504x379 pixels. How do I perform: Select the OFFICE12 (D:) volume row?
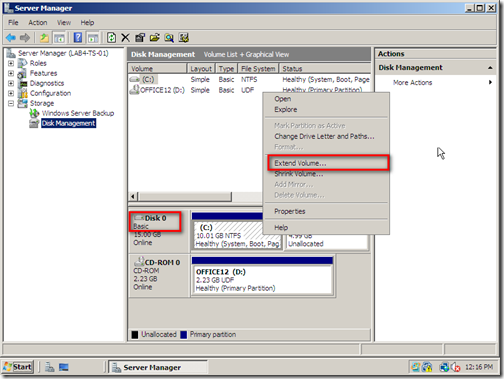[x=249, y=90]
